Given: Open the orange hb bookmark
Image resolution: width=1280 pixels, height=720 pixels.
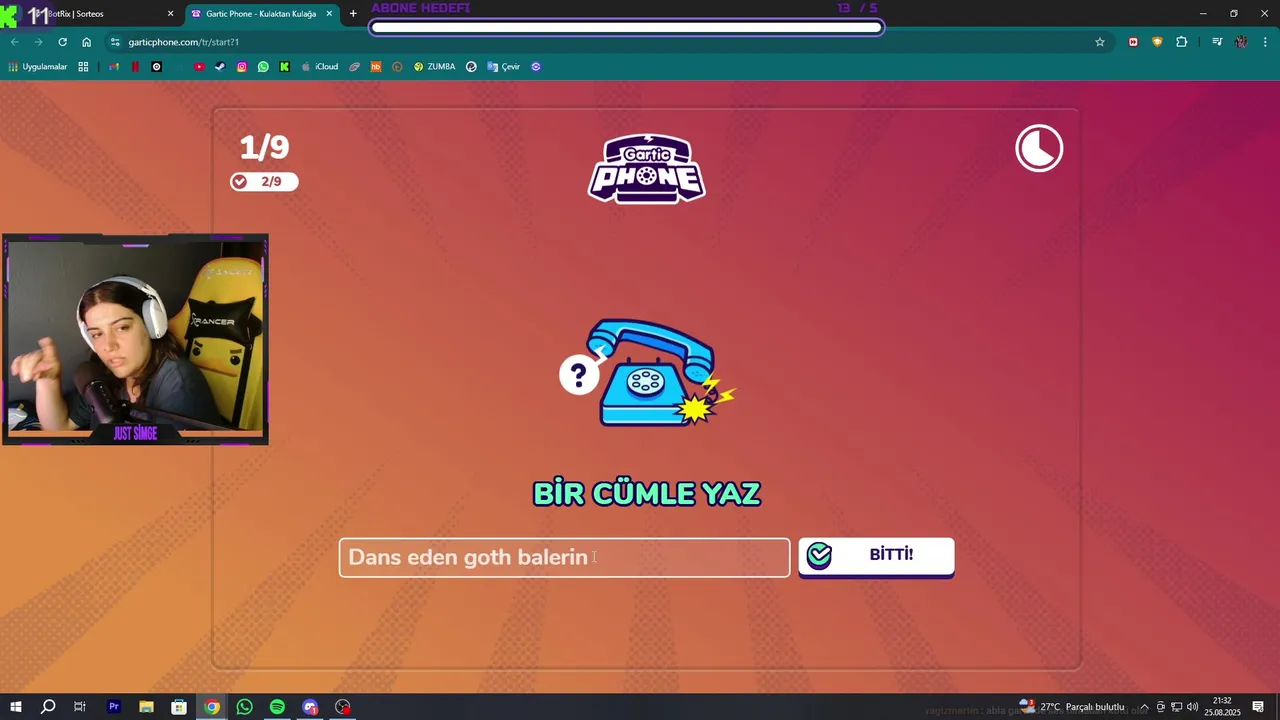Looking at the screenshot, I should click(376, 67).
